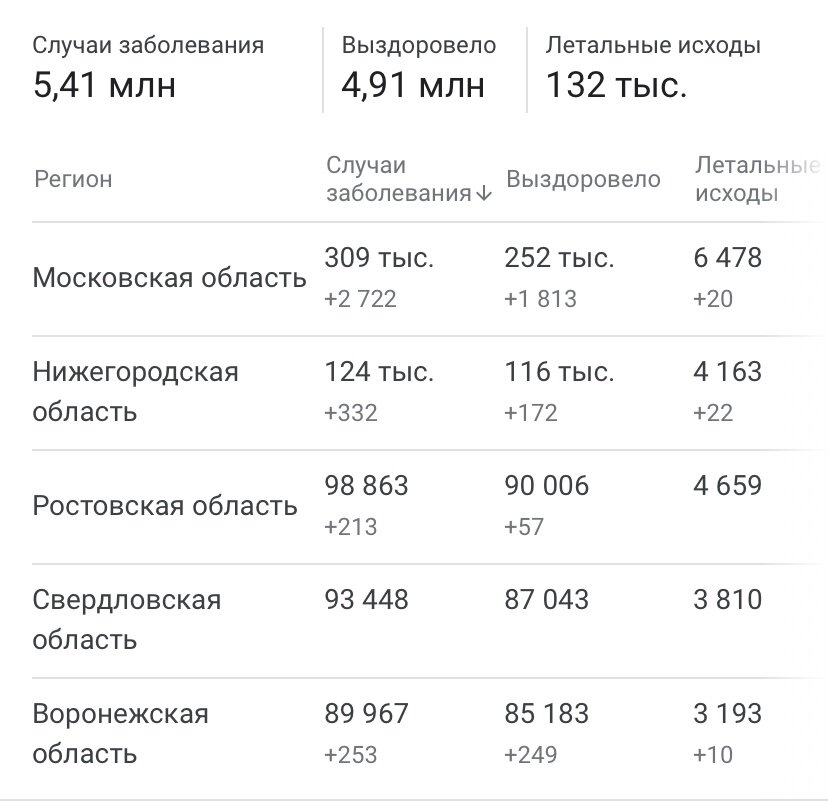The width and height of the screenshot is (828, 803).
Task: Click the sort arrow beside Случаи заболевания
Action: point(483,194)
